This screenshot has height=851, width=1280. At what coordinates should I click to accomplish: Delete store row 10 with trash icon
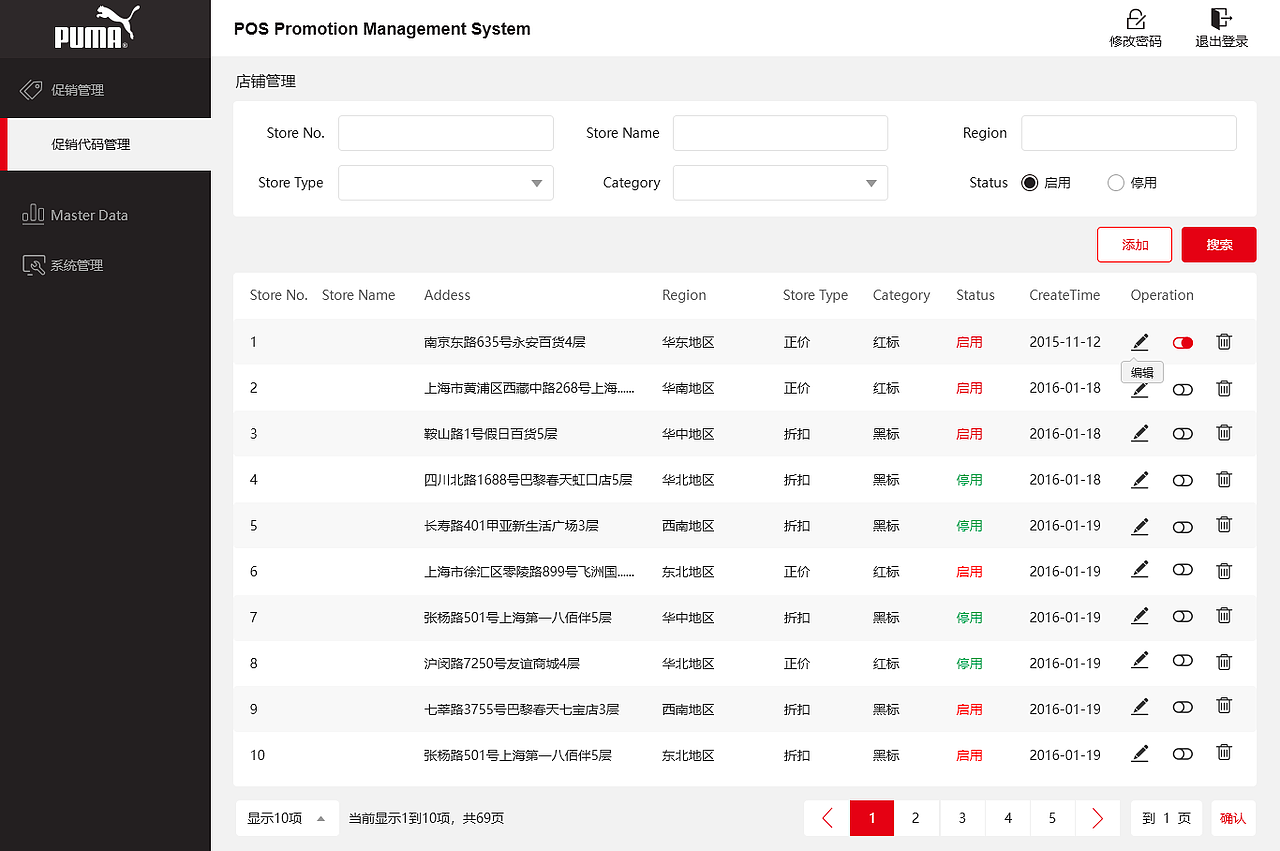click(x=1224, y=752)
